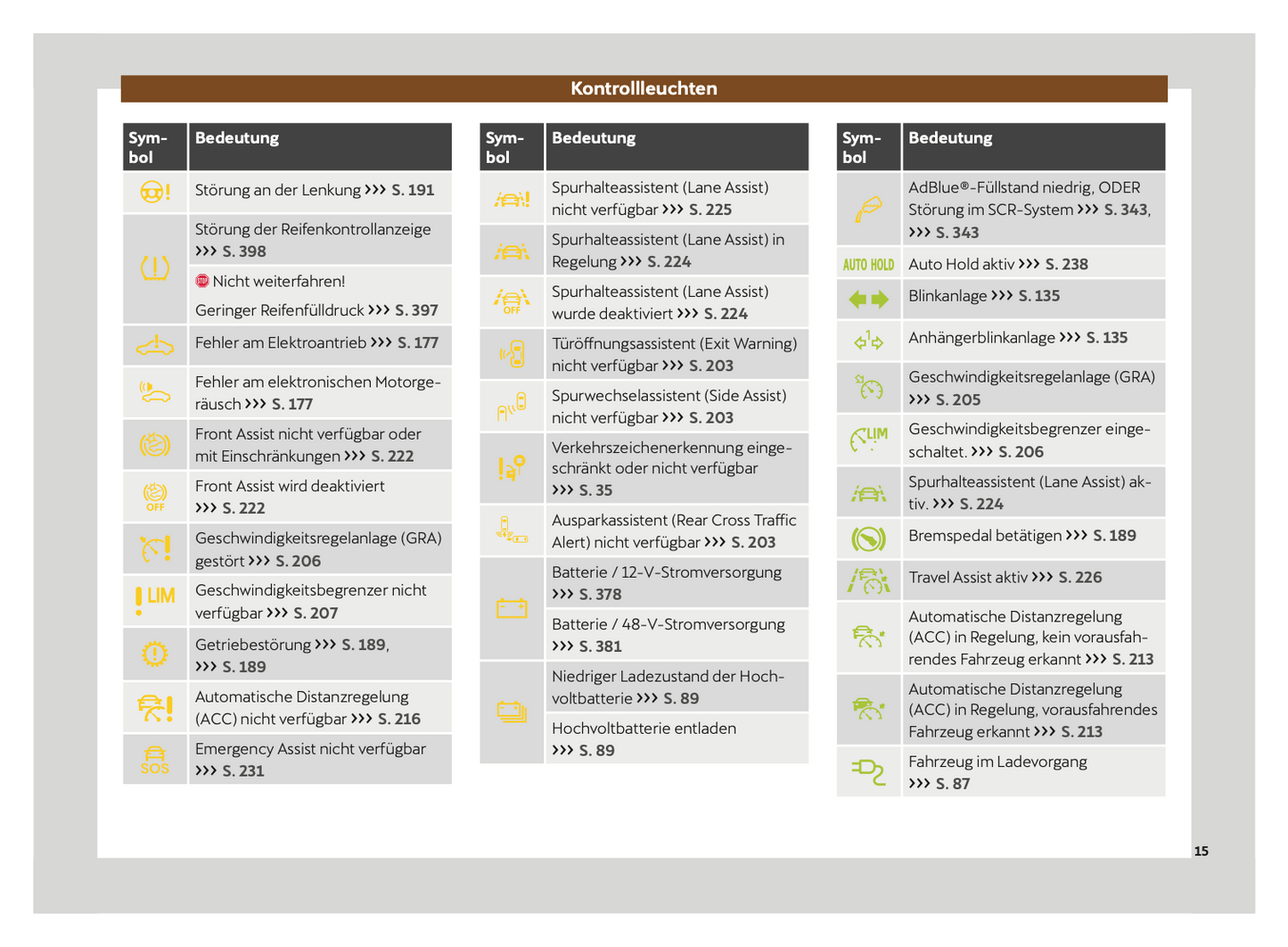Select the tire pressure warning symbol
The width and height of the screenshot is (1288, 947).
[x=155, y=268]
